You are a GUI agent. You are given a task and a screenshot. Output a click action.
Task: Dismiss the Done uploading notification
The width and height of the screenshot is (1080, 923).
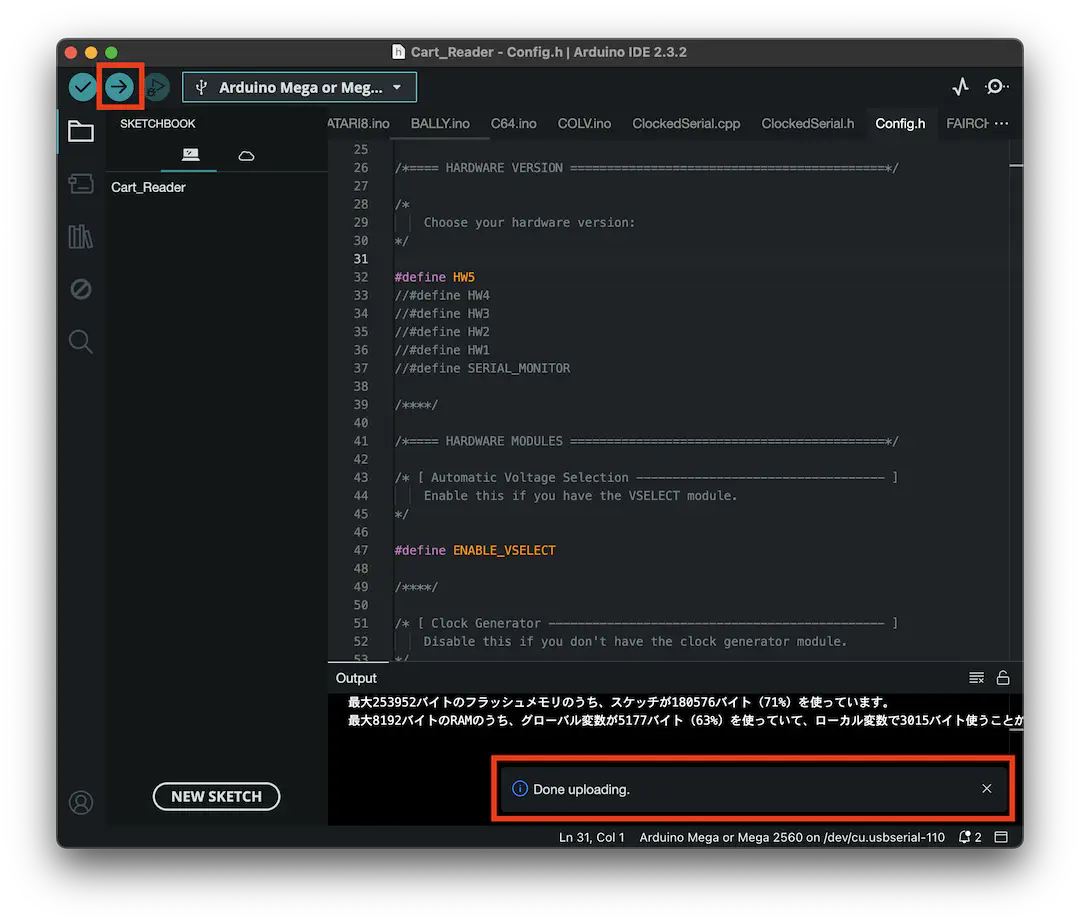(987, 789)
